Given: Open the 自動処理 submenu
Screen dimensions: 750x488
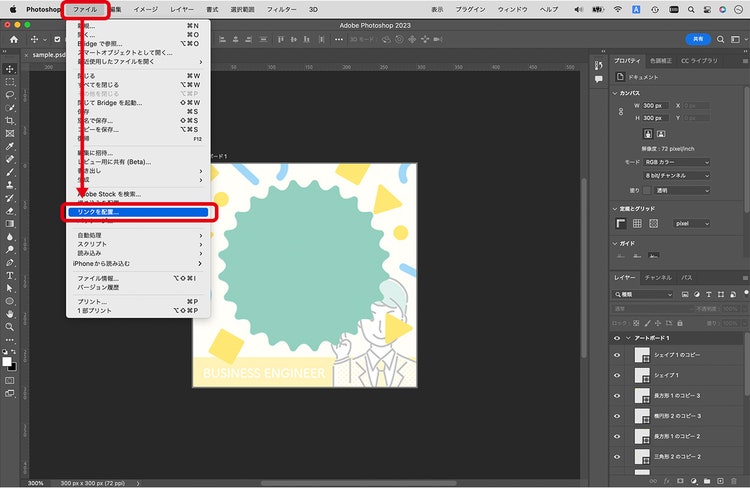Looking at the screenshot, I should 138,235.
